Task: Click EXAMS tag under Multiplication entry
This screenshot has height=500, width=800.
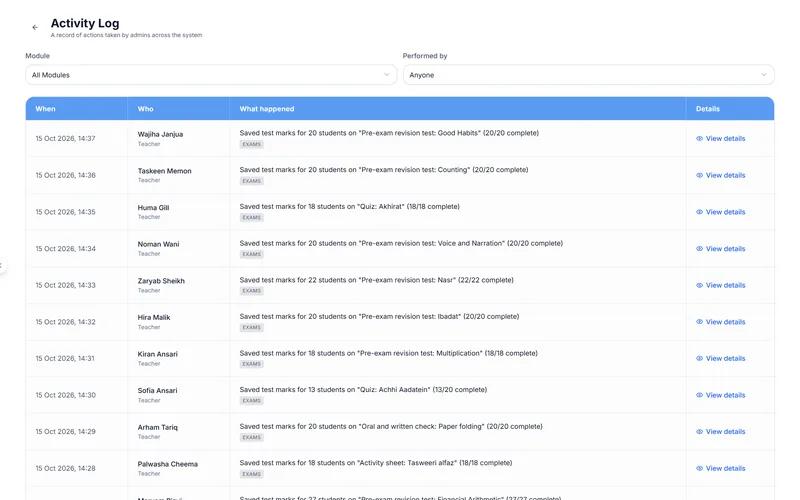Action: 252,364
